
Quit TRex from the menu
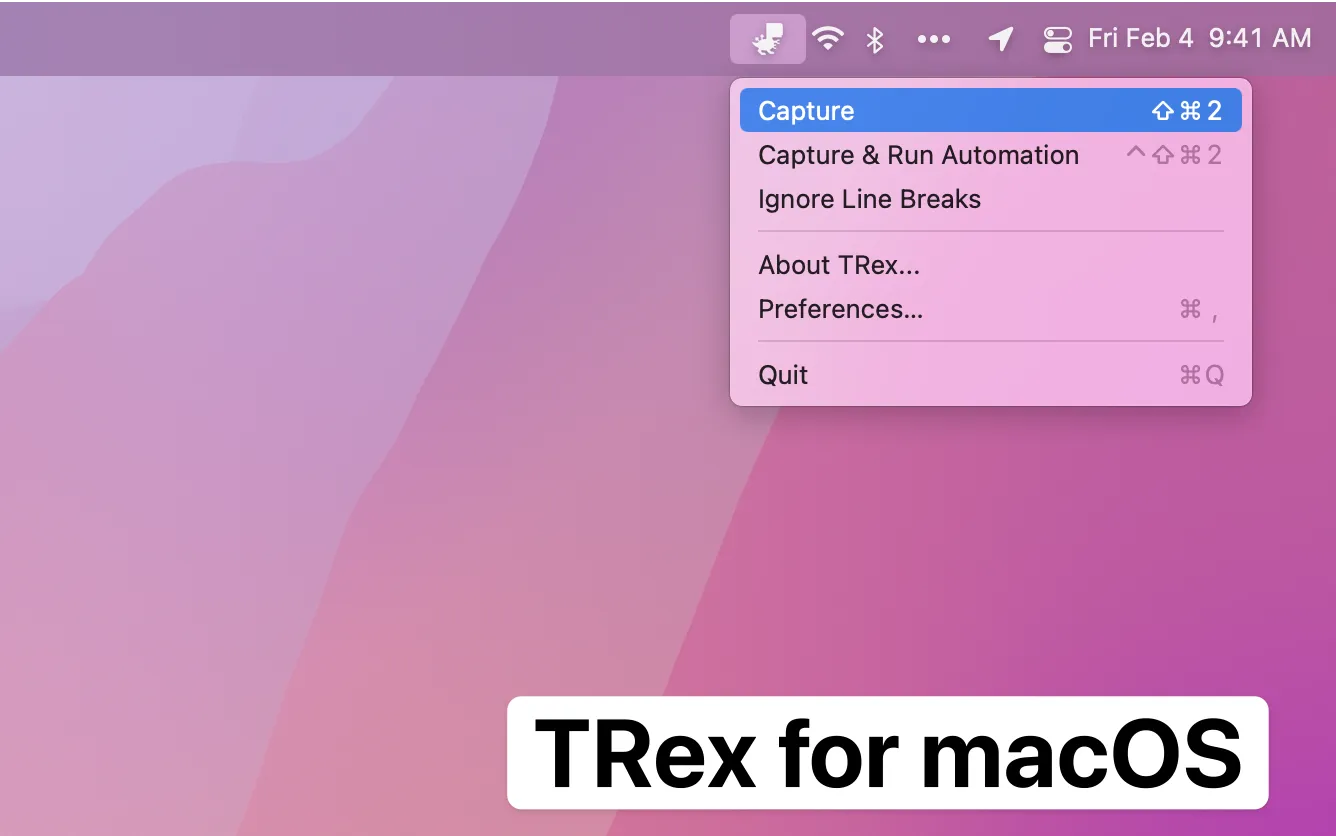(990, 375)
